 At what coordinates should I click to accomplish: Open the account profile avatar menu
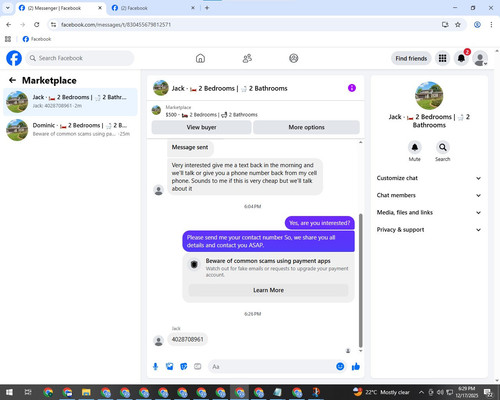[x=480, y=58]
